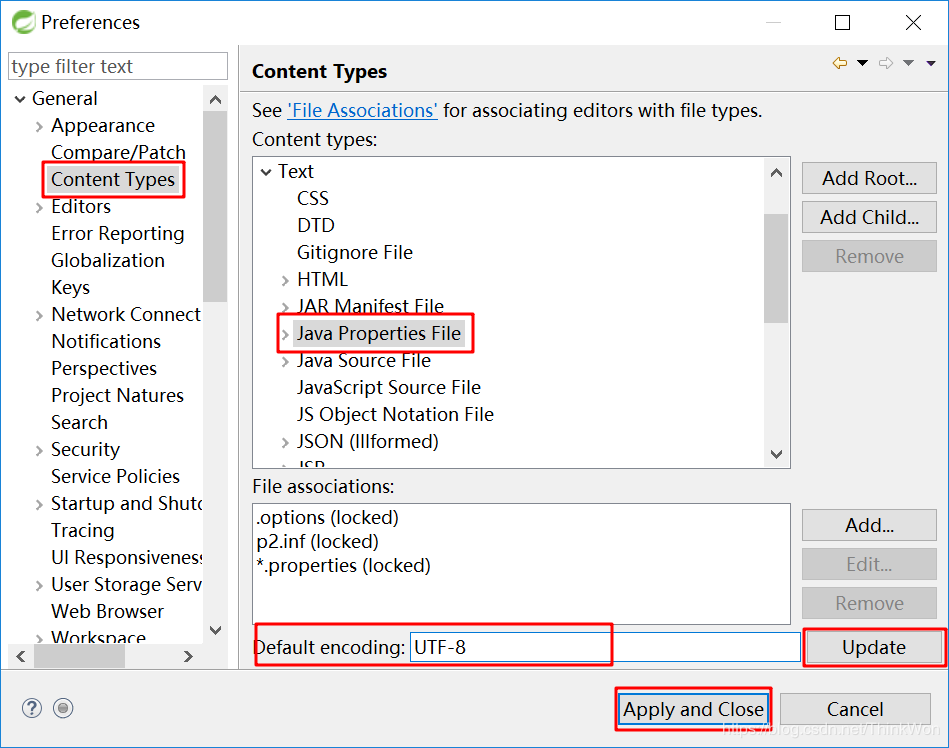949x748 pixels.
Task: Click preferences tree scroll-up arrow
Action: click(x=215, y=99)
